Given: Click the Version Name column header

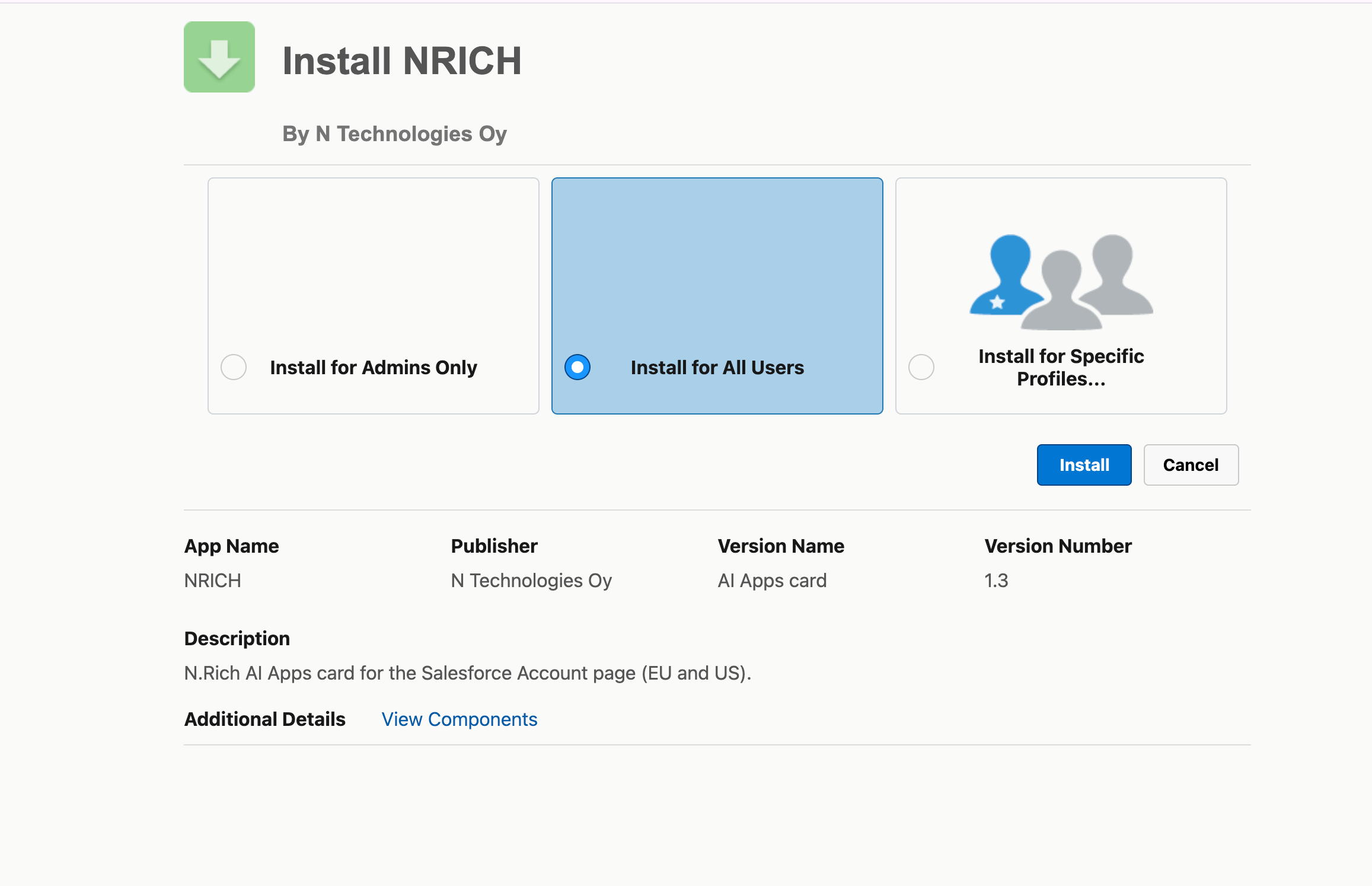Looking at the screenshot, I should (x=781, y=546).
